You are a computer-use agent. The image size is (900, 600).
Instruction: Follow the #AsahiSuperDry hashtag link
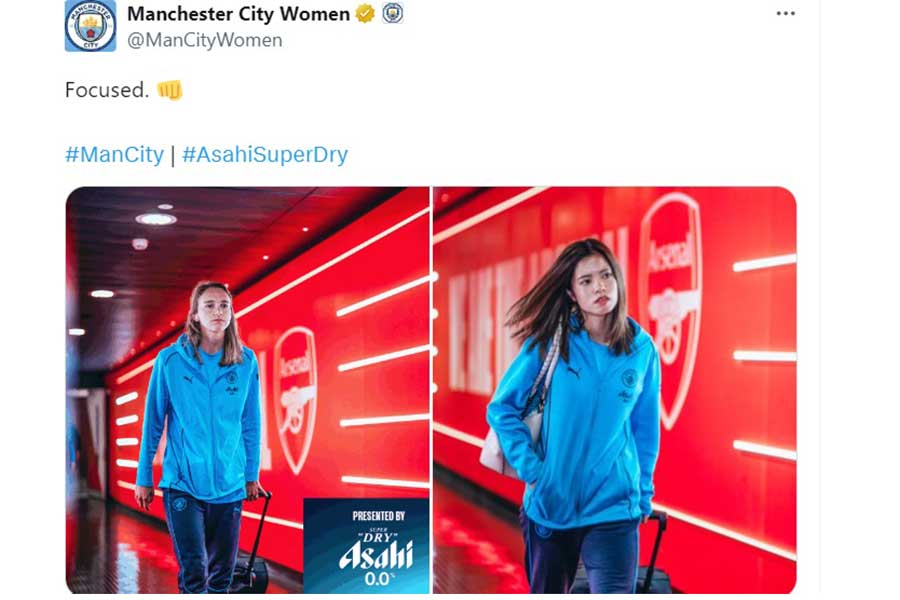click(265, 155)
